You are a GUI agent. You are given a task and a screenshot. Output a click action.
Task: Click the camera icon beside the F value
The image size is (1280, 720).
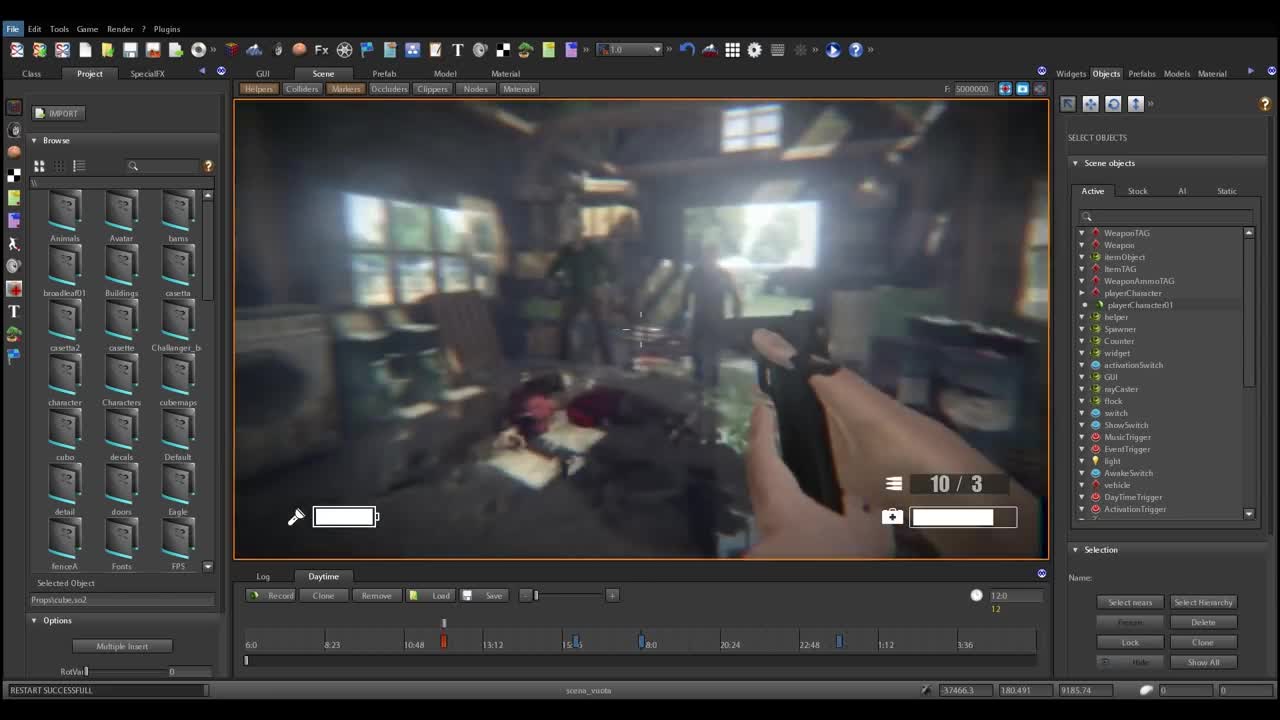[1022, 89]
